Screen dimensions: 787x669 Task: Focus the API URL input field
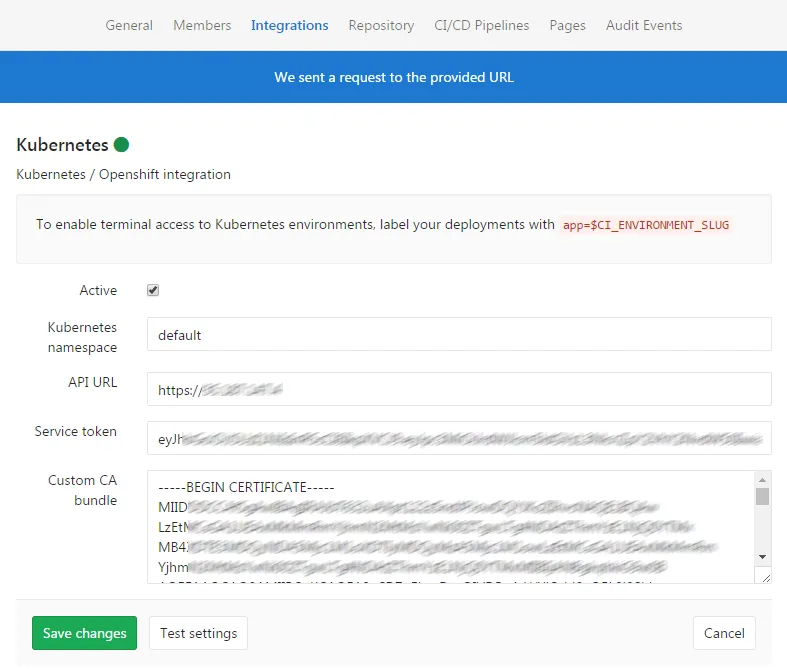pos(459,389)
